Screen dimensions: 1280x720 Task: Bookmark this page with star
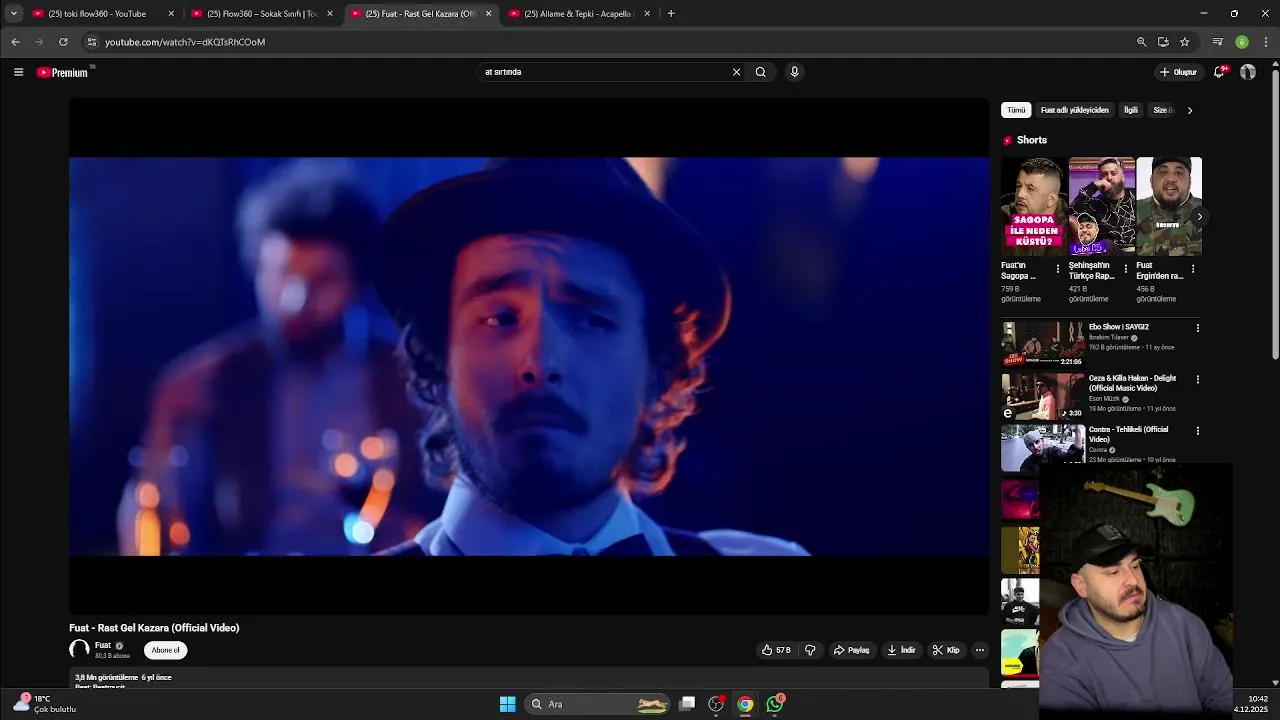click(x=1185, y=42)
